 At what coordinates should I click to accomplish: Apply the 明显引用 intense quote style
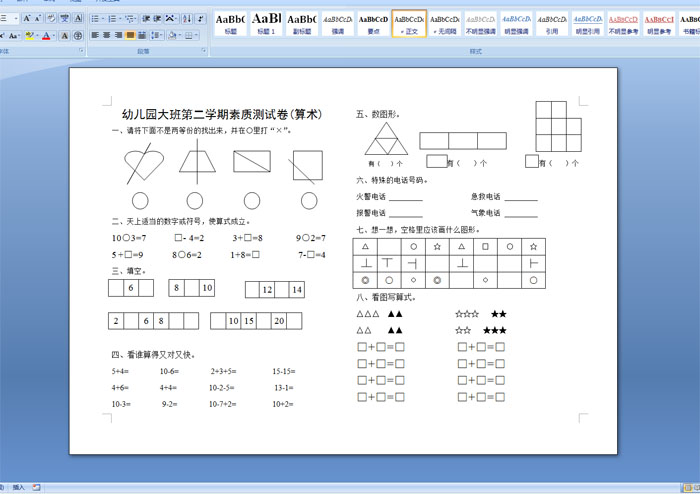[588, 24]
